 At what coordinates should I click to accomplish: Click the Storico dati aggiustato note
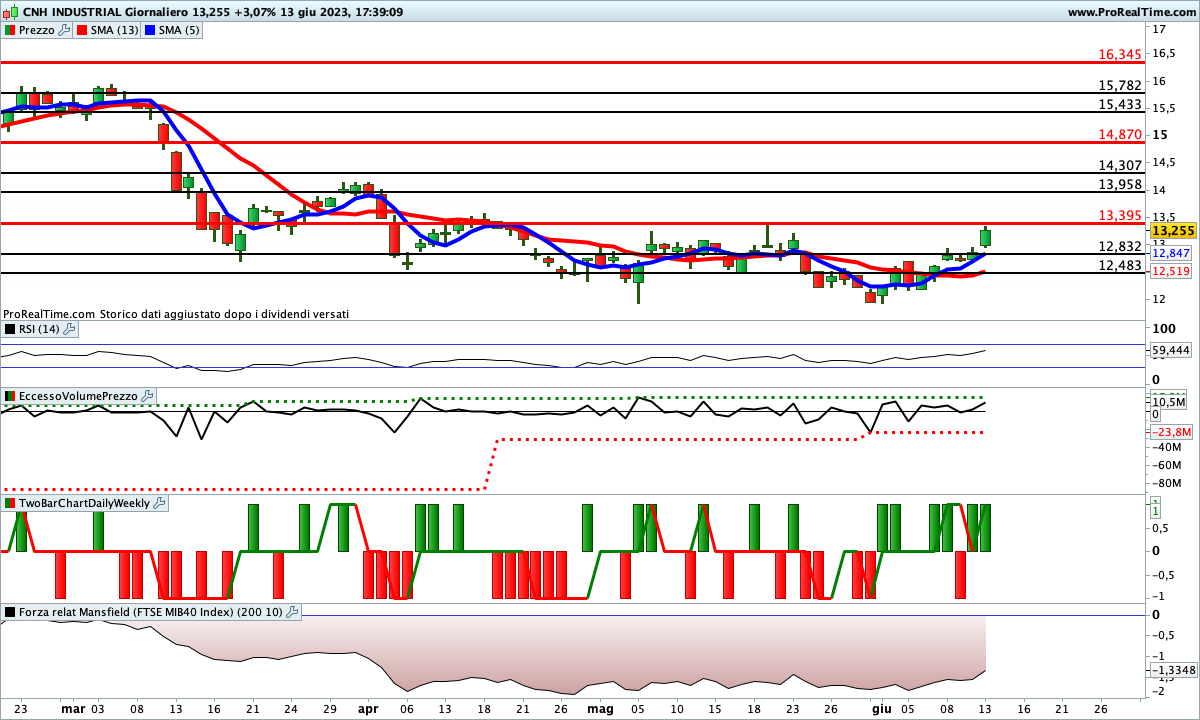(225, 314)
